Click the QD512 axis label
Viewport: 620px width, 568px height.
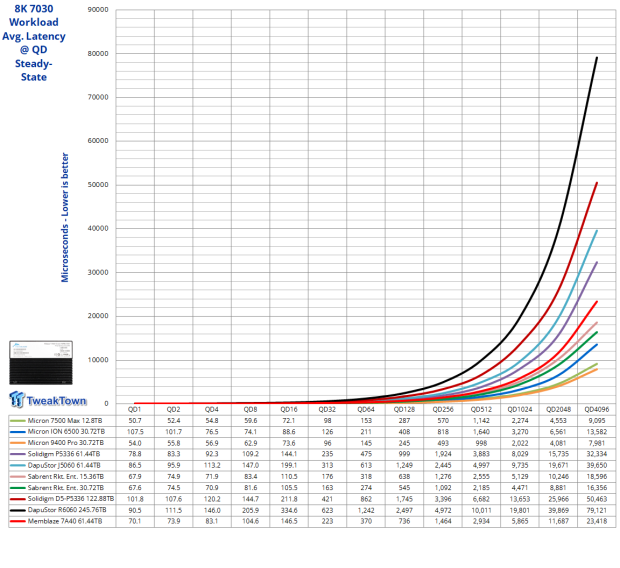481,409
